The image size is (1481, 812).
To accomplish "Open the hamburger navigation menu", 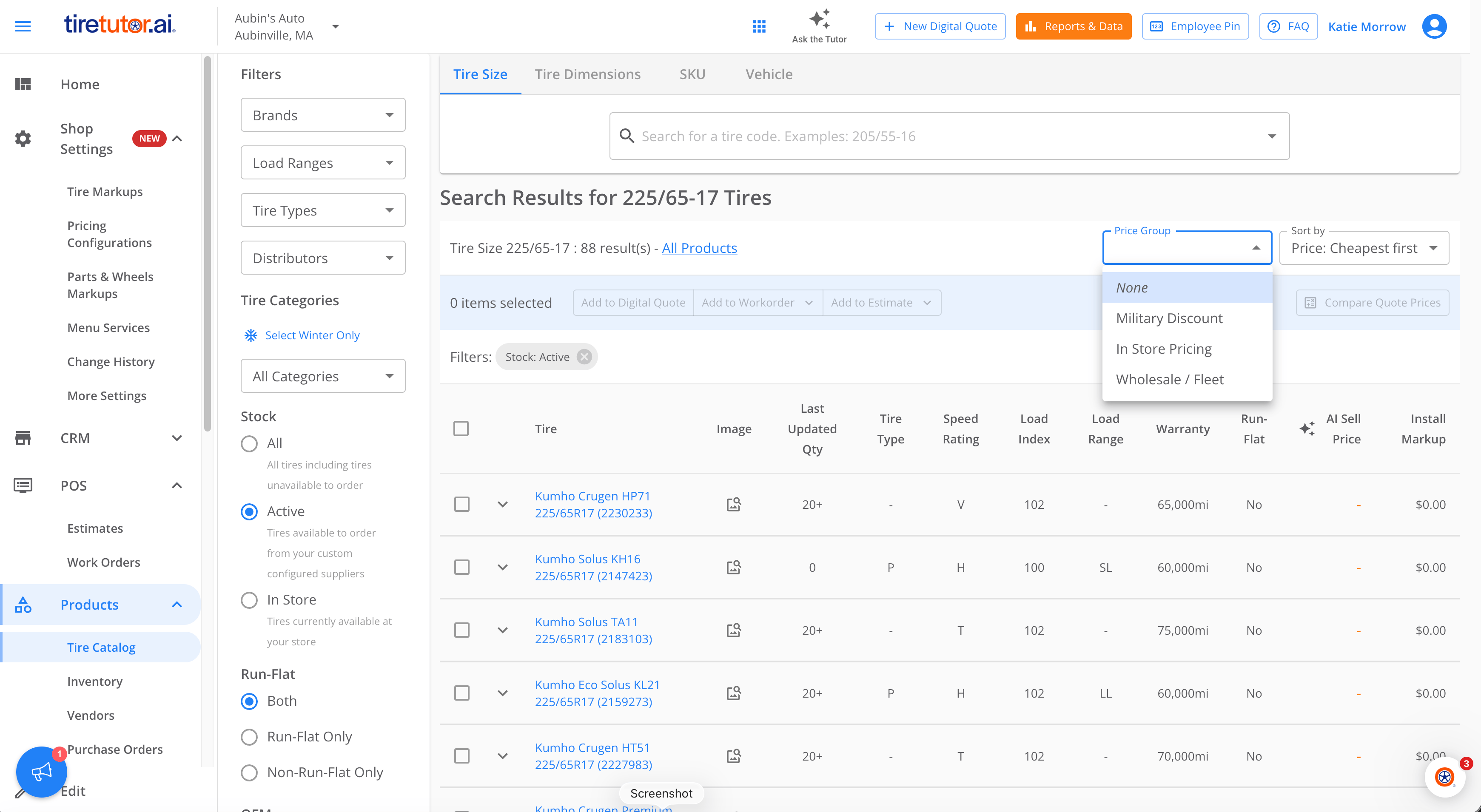I will coord(23,26).
